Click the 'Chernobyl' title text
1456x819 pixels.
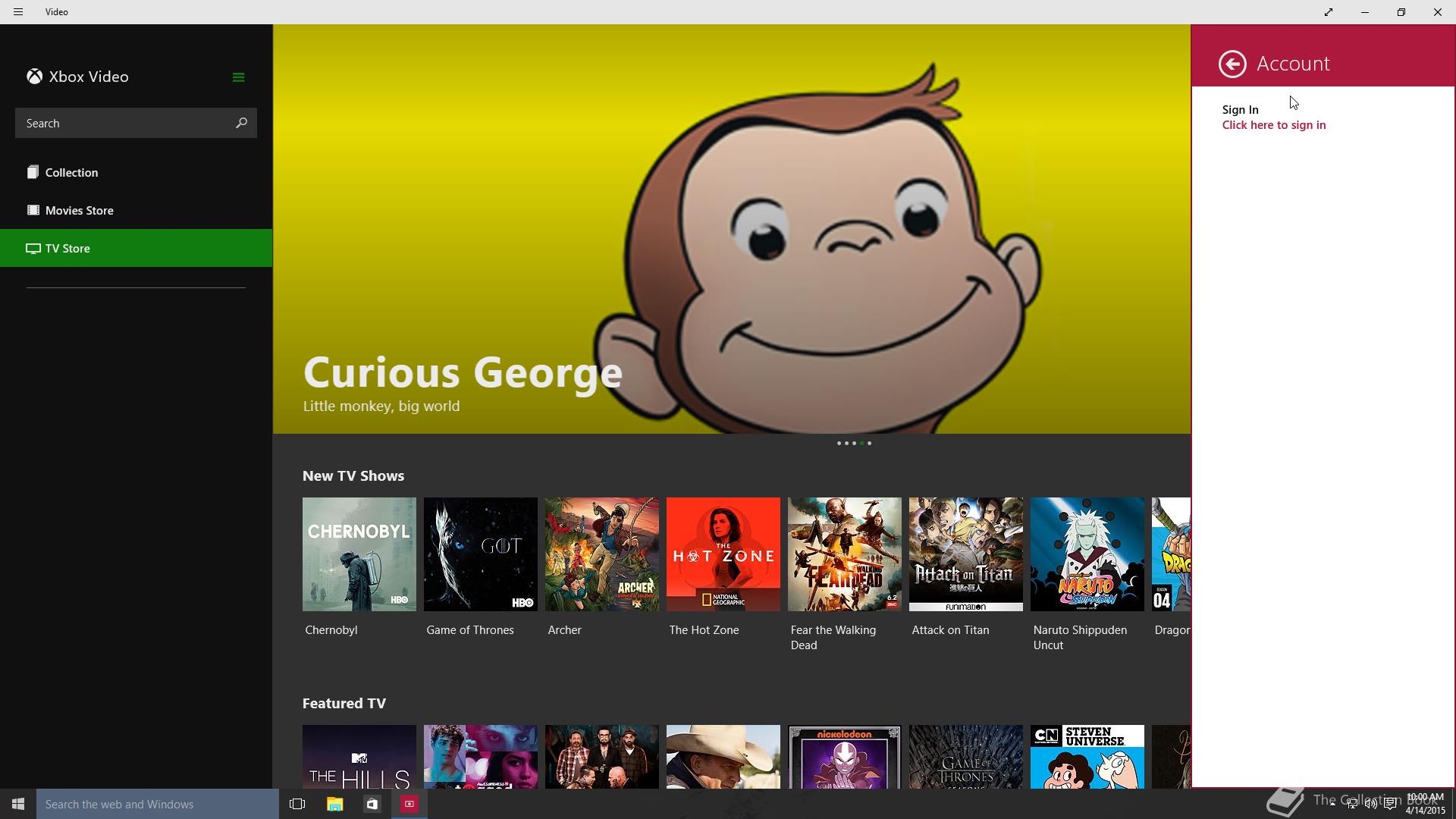[x=331, y=630]
